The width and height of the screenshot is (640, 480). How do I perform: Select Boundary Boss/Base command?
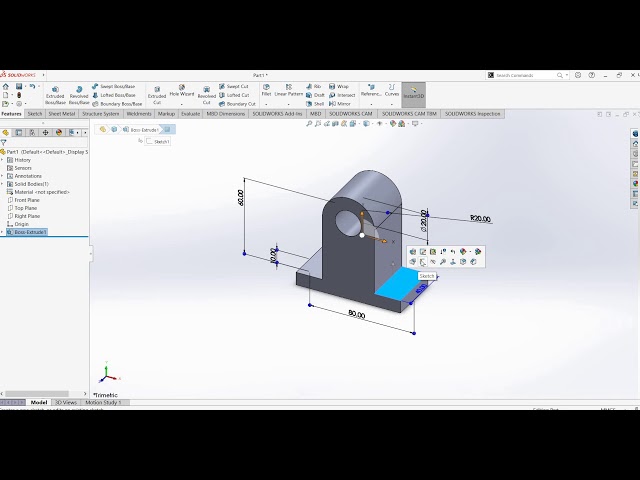click(117, 104)
